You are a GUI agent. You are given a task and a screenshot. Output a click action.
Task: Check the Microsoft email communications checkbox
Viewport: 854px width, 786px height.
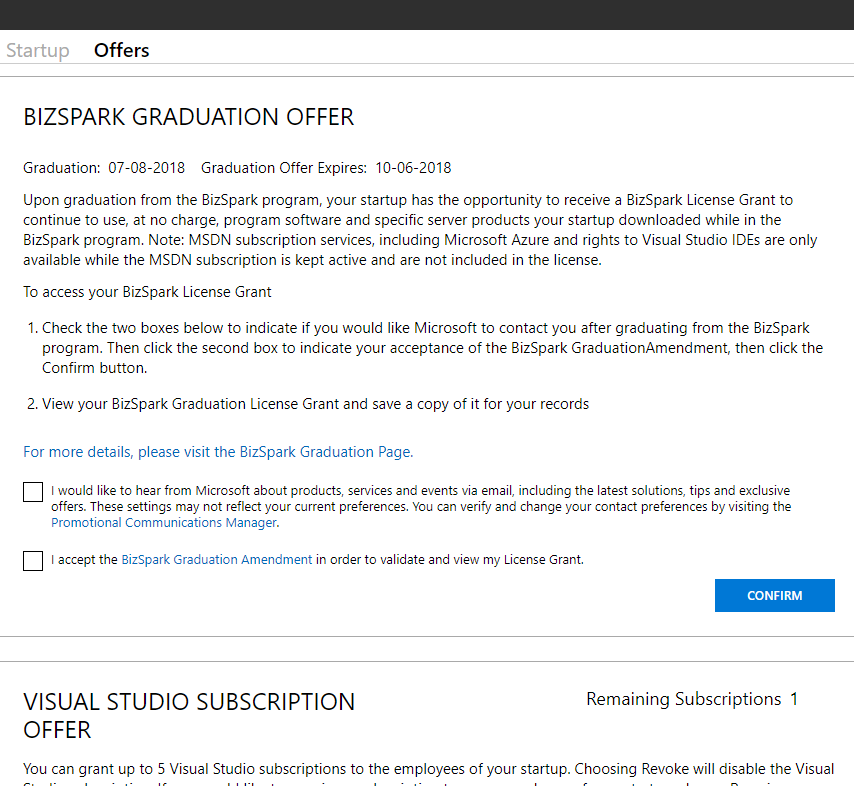33,492
